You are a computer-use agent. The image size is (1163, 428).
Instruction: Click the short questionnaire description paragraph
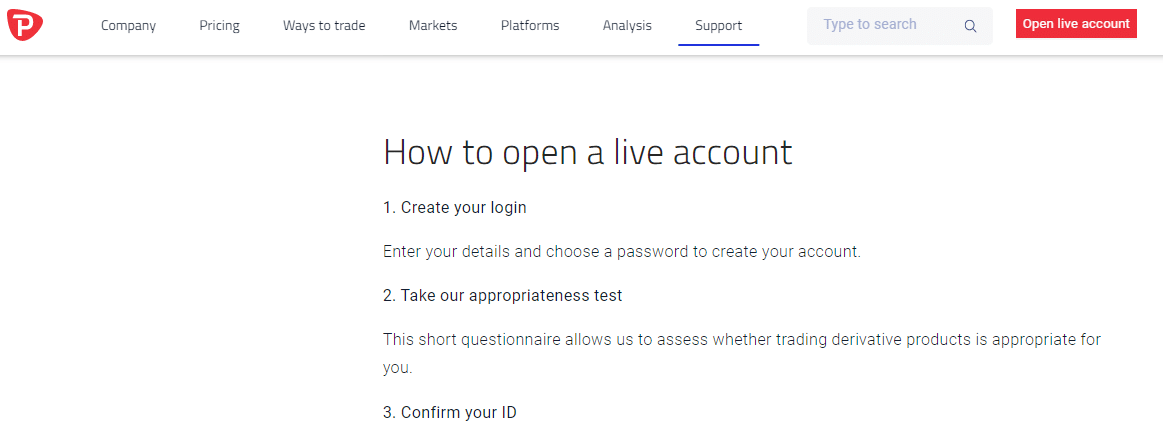click(742, 354)
